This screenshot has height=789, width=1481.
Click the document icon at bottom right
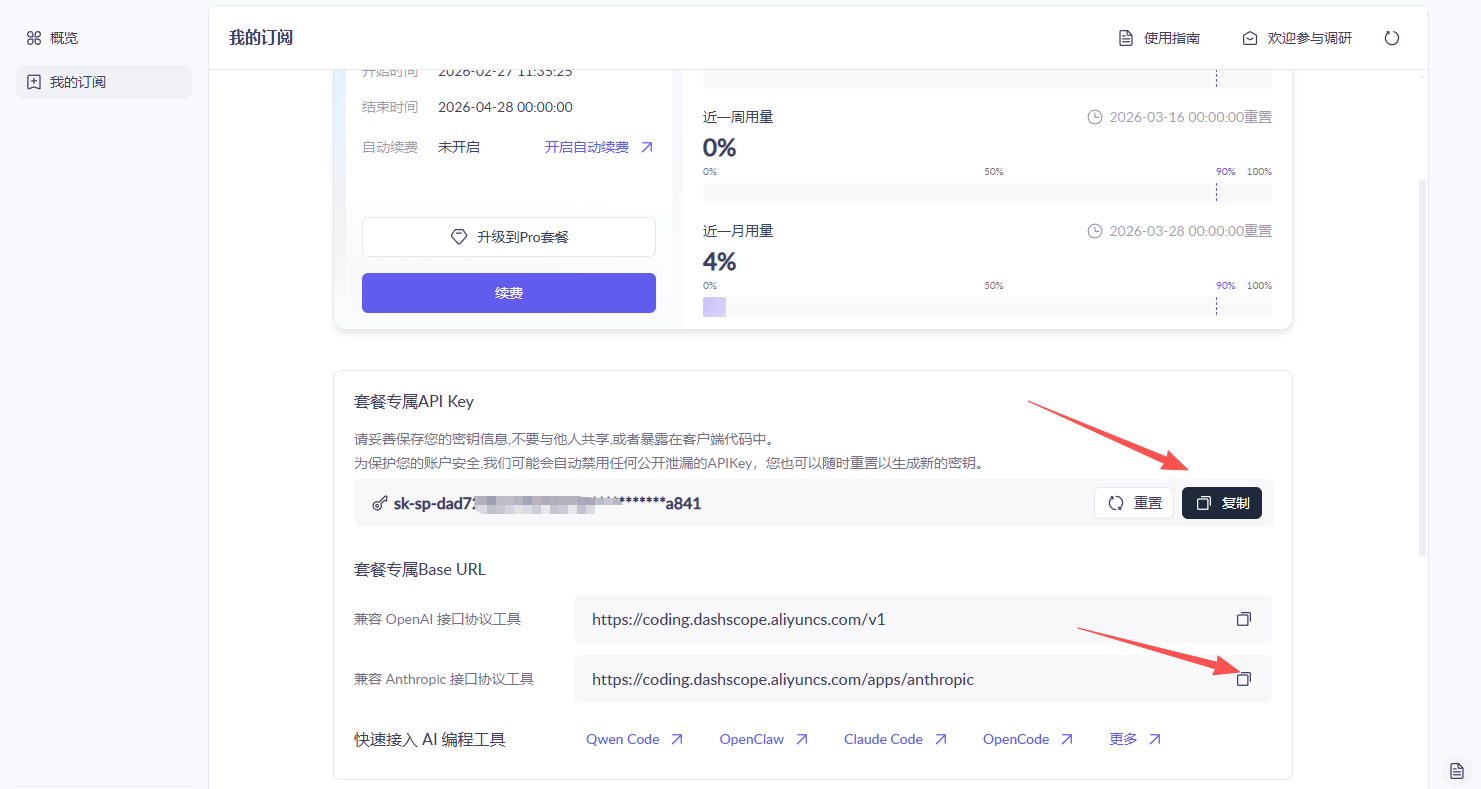(x=1457, y=770)
